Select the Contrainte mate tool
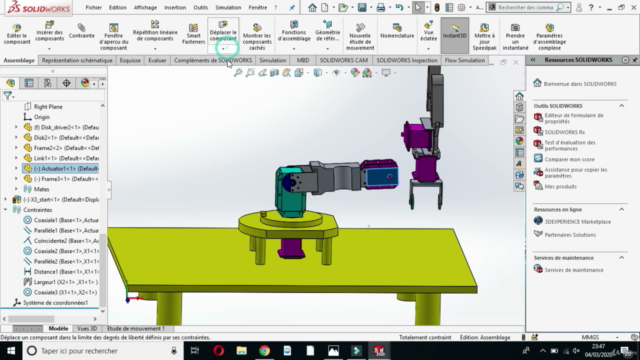 [82, 31]
